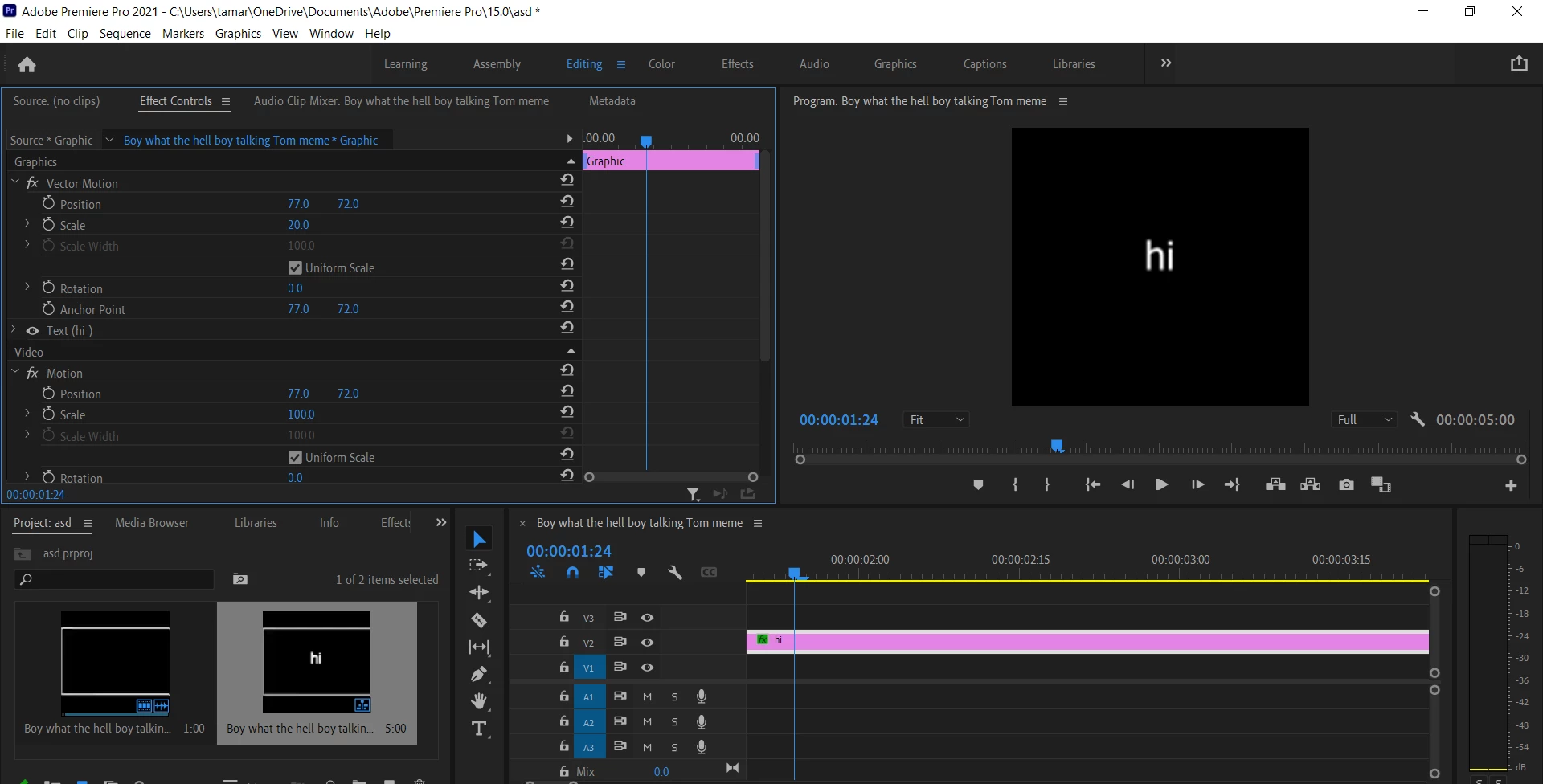Uncheck Uniform Scale under Vector Motion
The image size is (1543, 784).
click(295, 267)
